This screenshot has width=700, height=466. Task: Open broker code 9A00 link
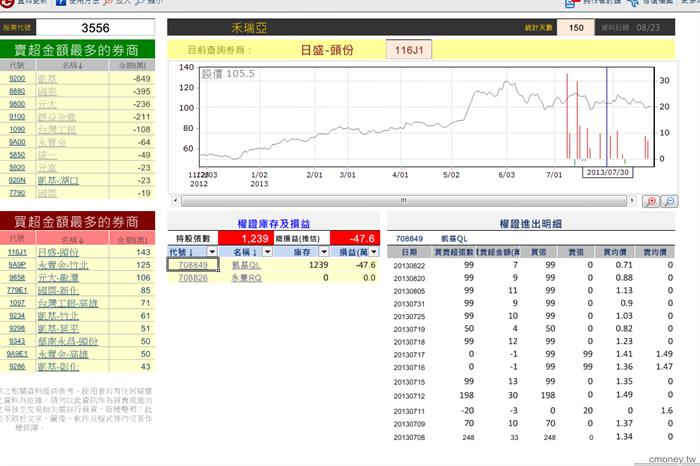17,142
